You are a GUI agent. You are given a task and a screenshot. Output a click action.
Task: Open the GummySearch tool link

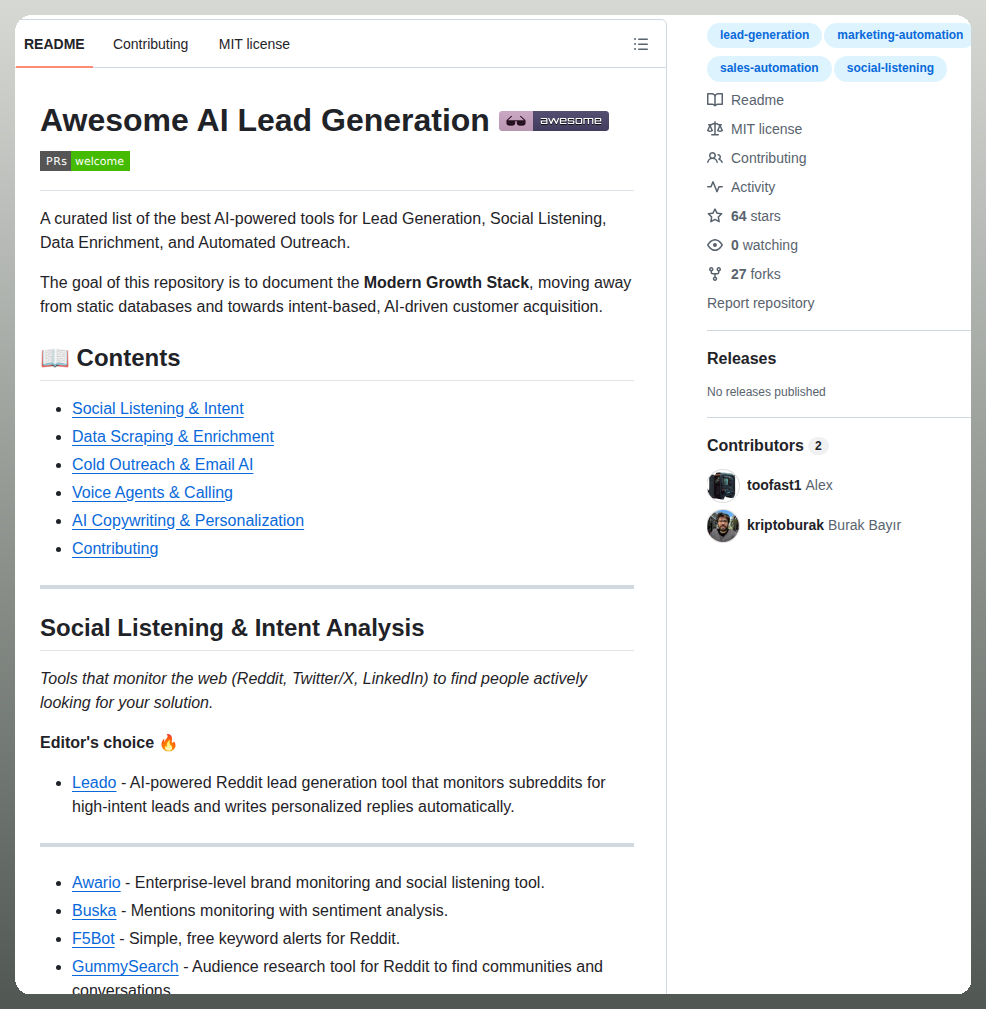[x=125, y=967]
